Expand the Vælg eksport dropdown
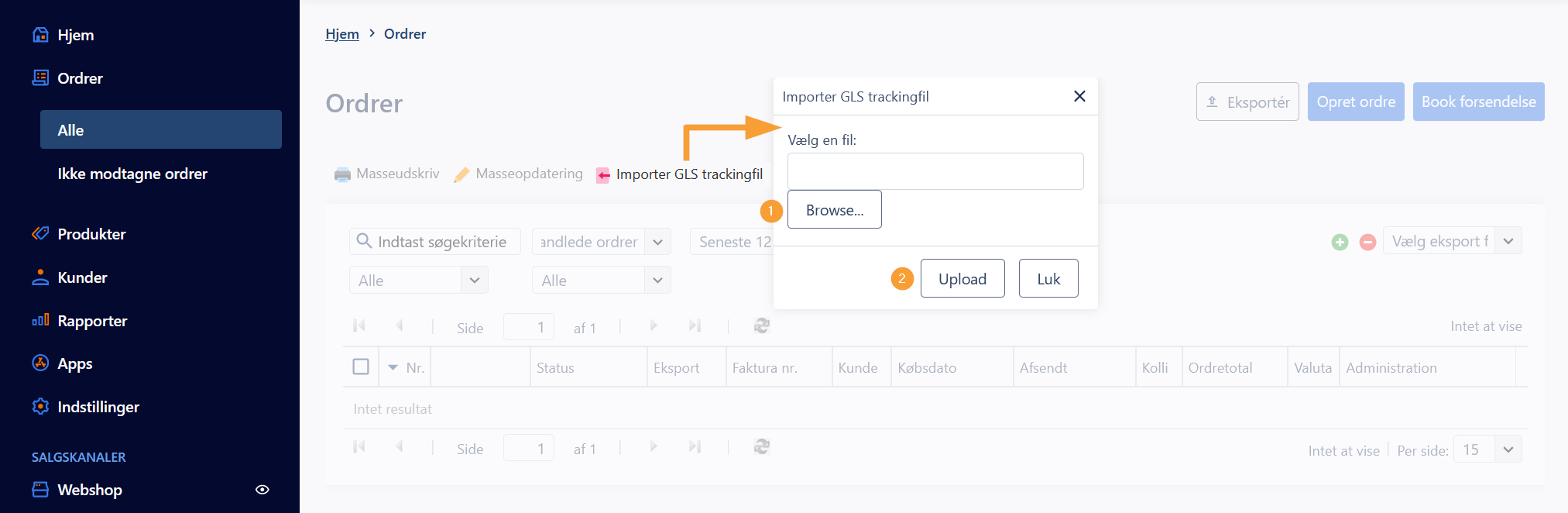Image resolution: width=1568 pixels, height=513 pixels. (1508, 241)
